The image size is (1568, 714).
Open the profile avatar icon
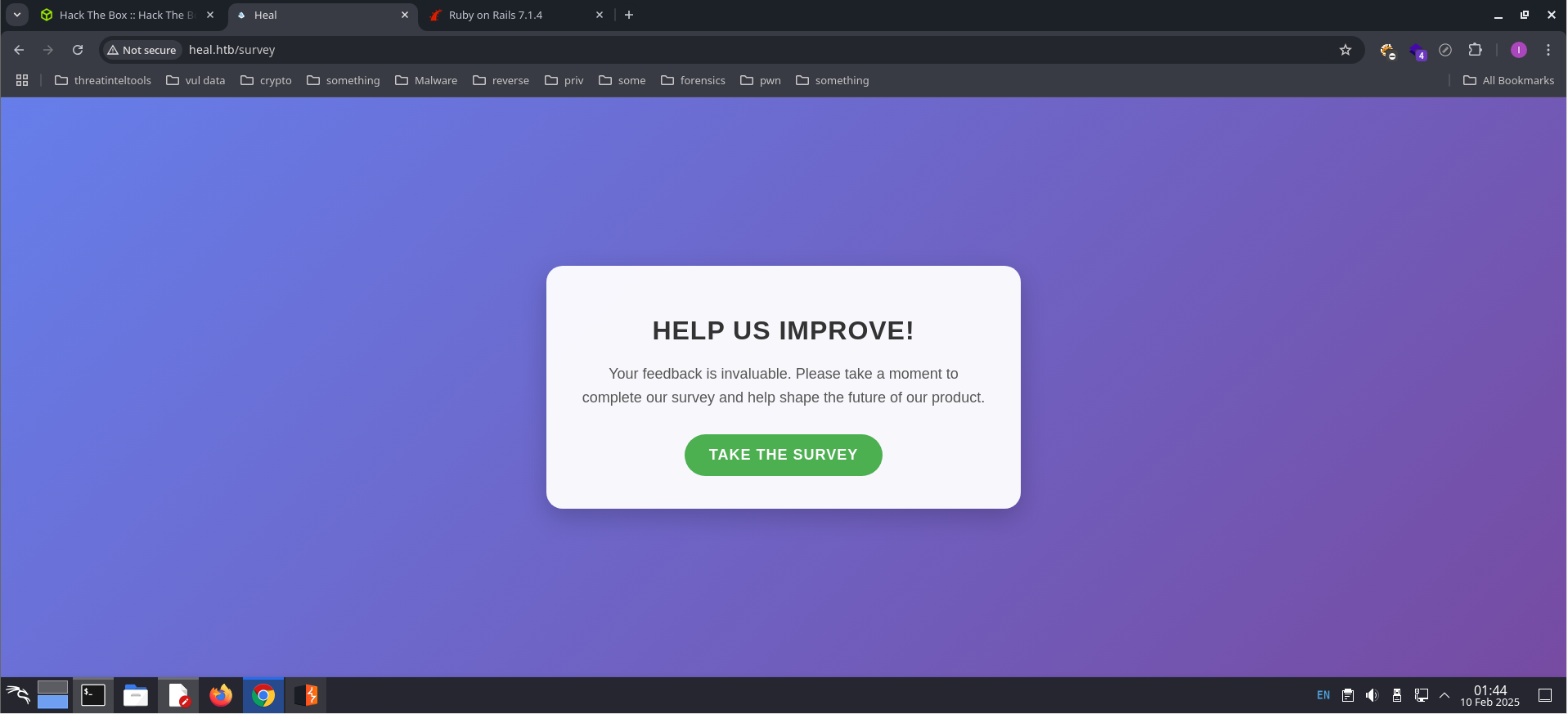click(1519, 50)
